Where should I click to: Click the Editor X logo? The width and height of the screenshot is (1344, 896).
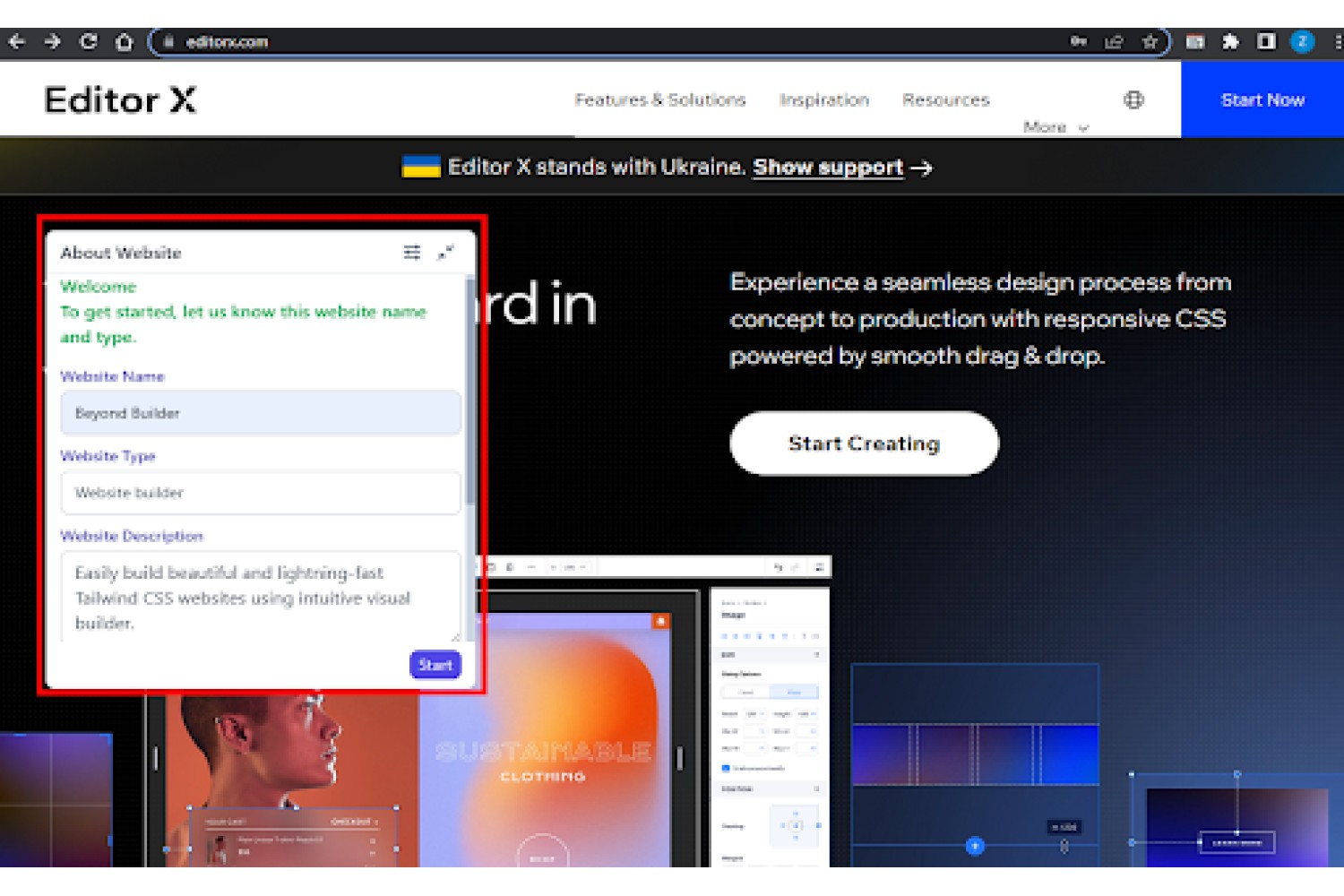pos(120,99)
